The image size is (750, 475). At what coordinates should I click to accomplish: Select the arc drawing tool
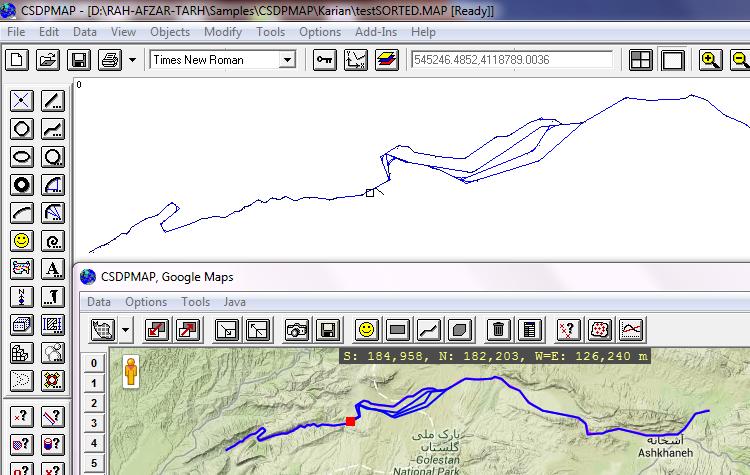[22, 213]
